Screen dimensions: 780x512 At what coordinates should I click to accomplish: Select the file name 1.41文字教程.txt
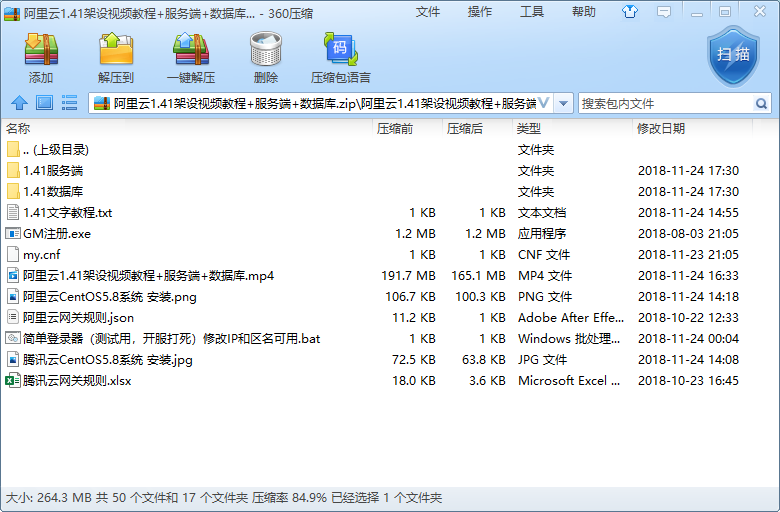click(x=68, y=212)
